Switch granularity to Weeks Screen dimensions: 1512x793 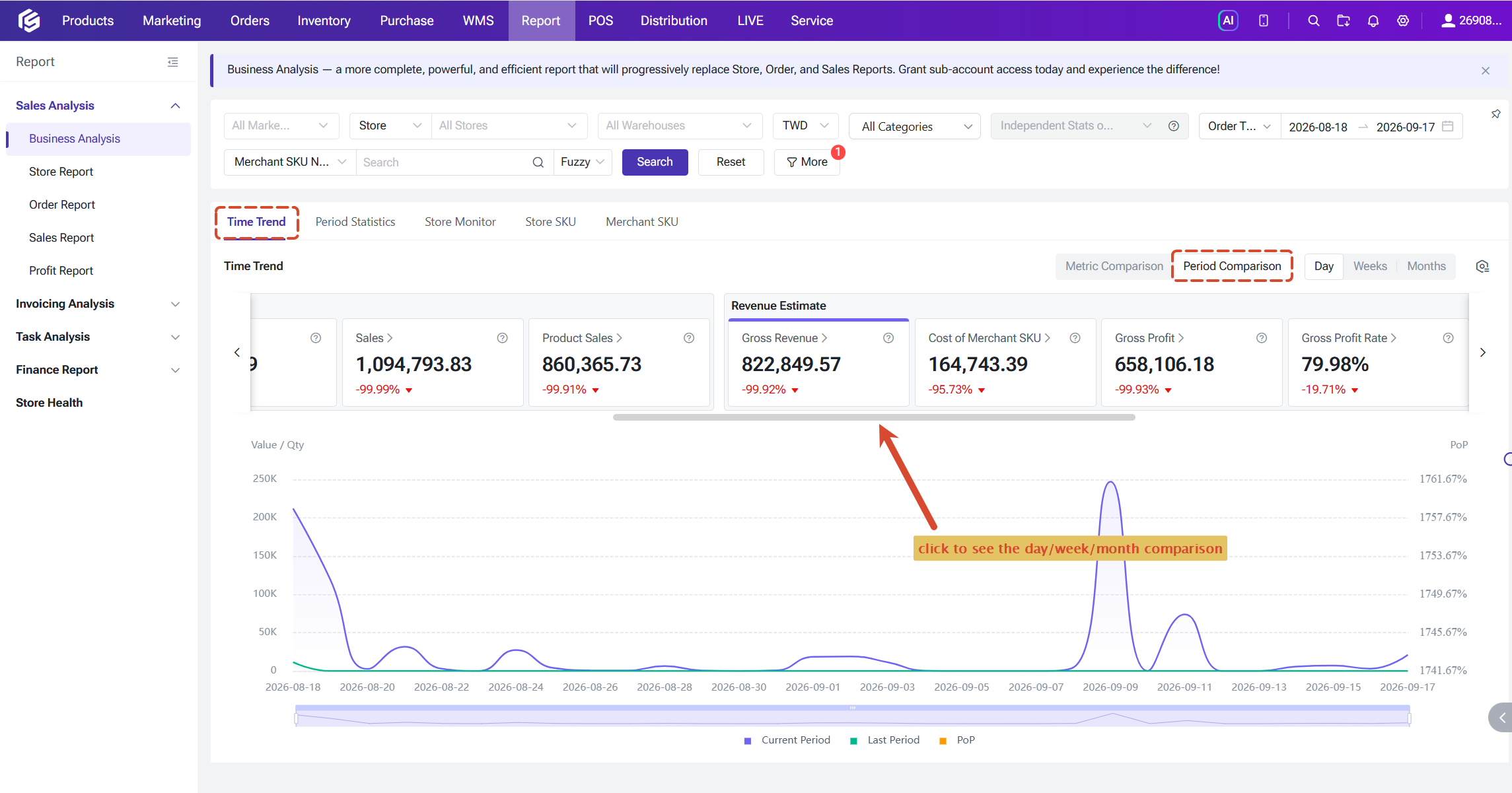pyautogui.click(x=1370, y=266)
